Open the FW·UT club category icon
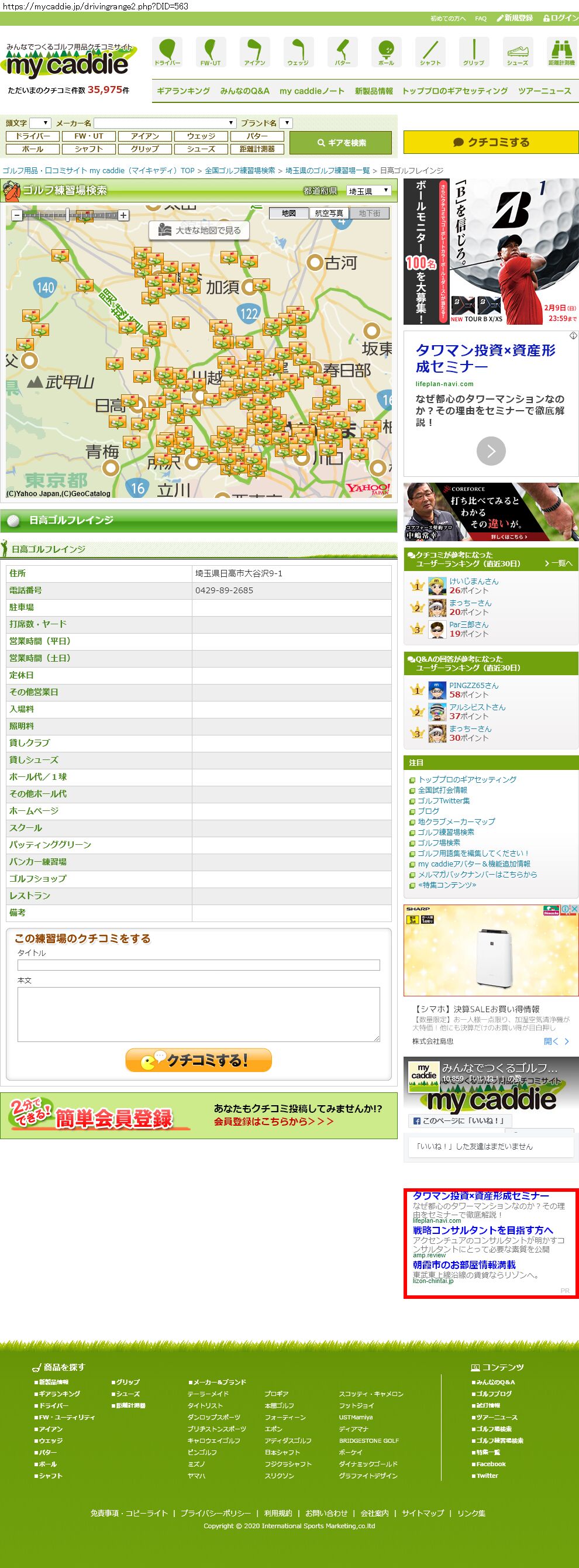 click(211, 51)
